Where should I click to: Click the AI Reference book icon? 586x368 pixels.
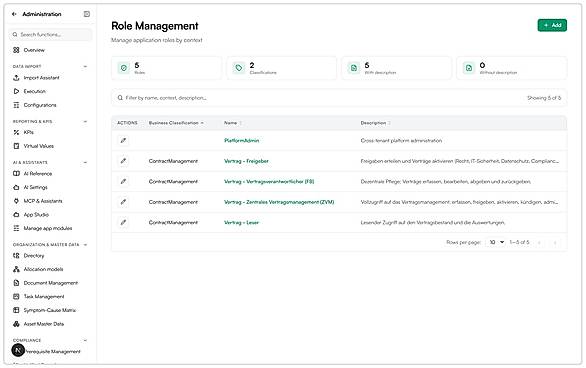tap(16, 173)
